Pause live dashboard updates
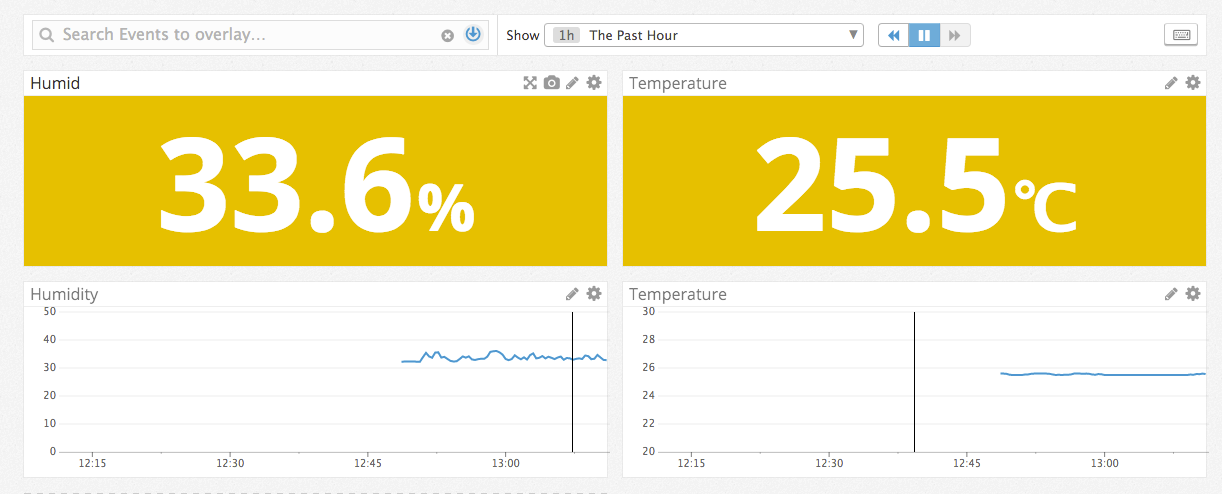This screenshot has width=1222, height=494. click(924, 35)
